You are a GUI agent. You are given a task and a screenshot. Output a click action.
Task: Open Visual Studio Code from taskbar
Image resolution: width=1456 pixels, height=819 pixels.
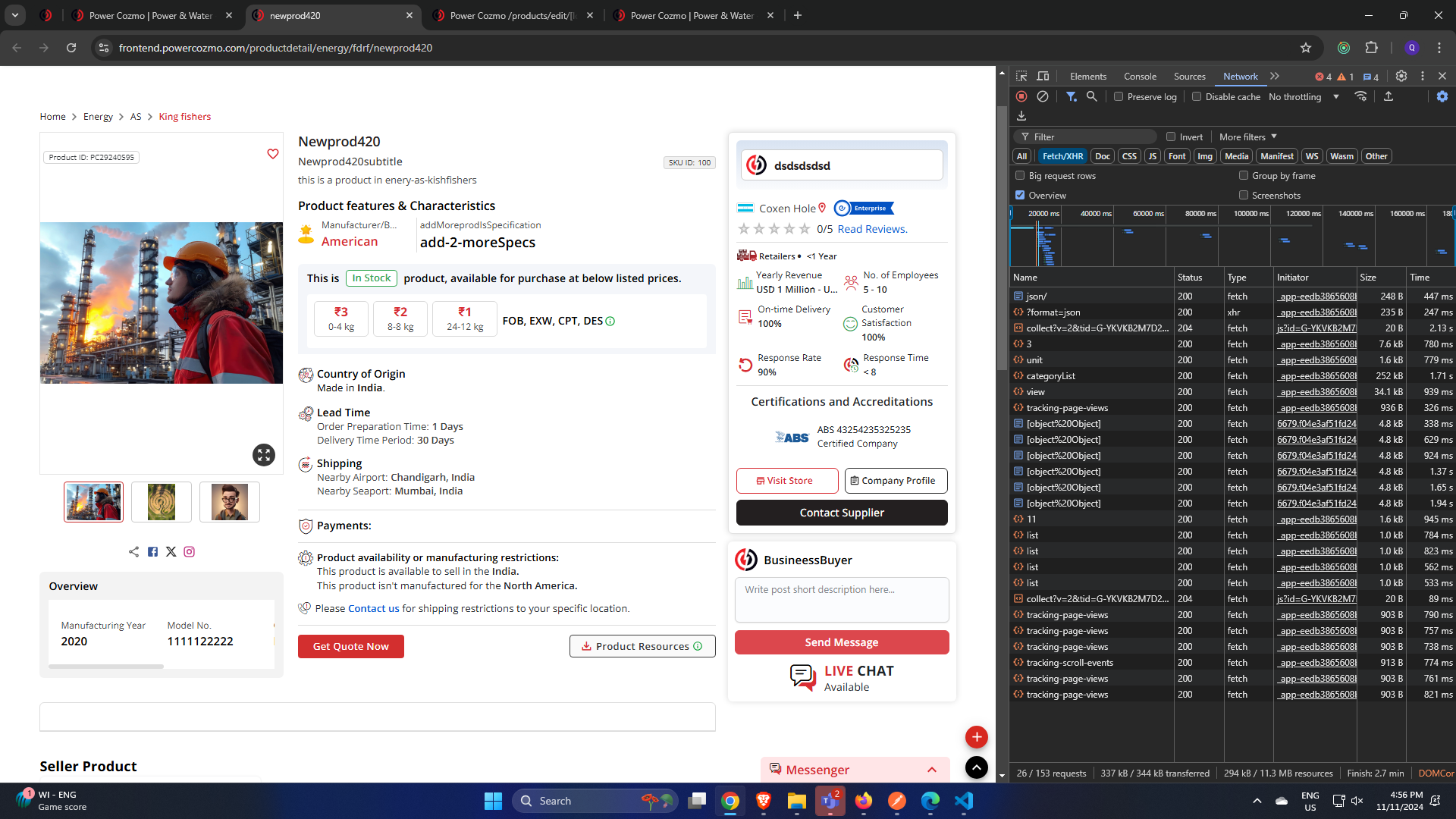pos(964,801)
